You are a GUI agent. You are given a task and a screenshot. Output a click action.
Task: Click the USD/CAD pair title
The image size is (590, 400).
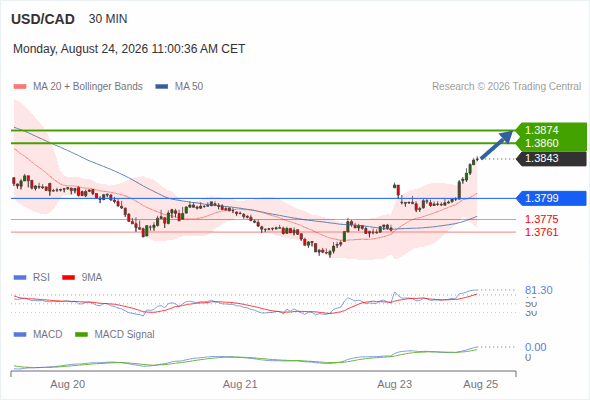[x=43, y=19]
